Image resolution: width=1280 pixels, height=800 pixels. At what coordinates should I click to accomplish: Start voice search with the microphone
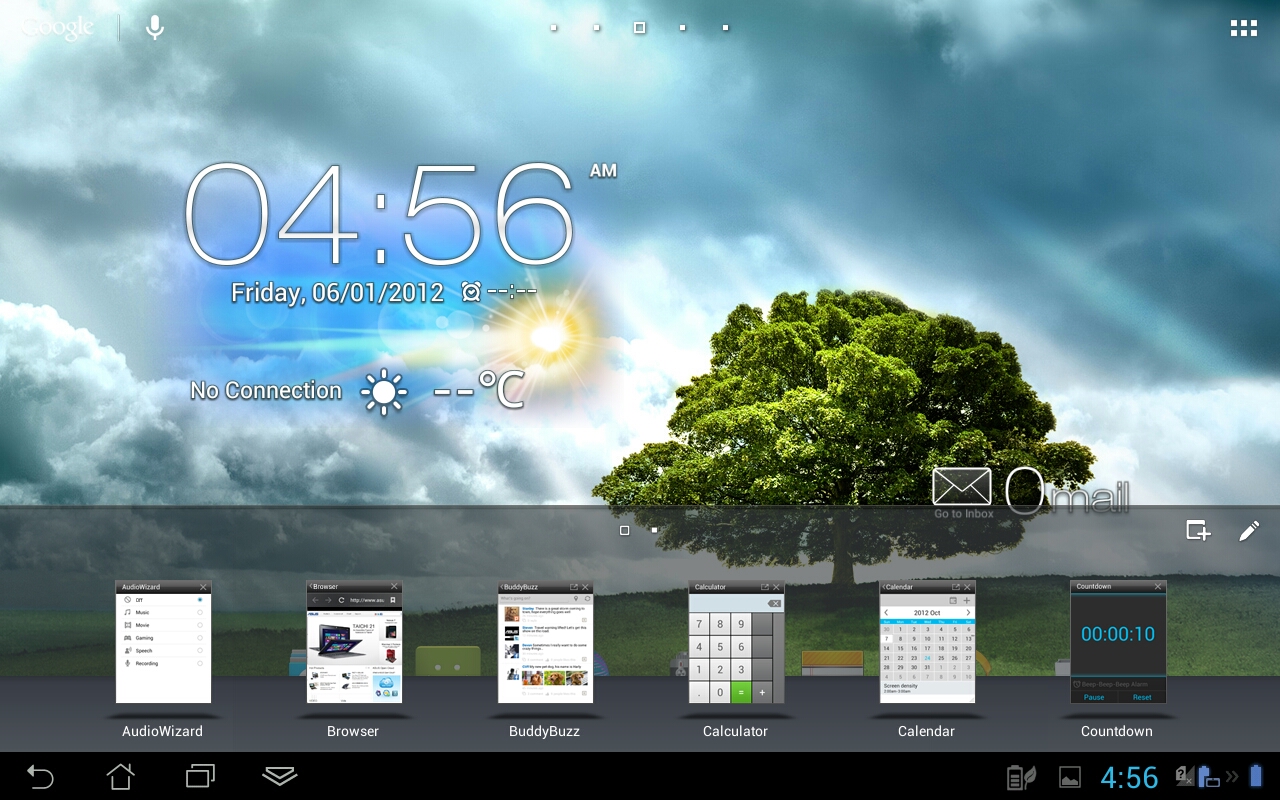[x=154, y=28]
